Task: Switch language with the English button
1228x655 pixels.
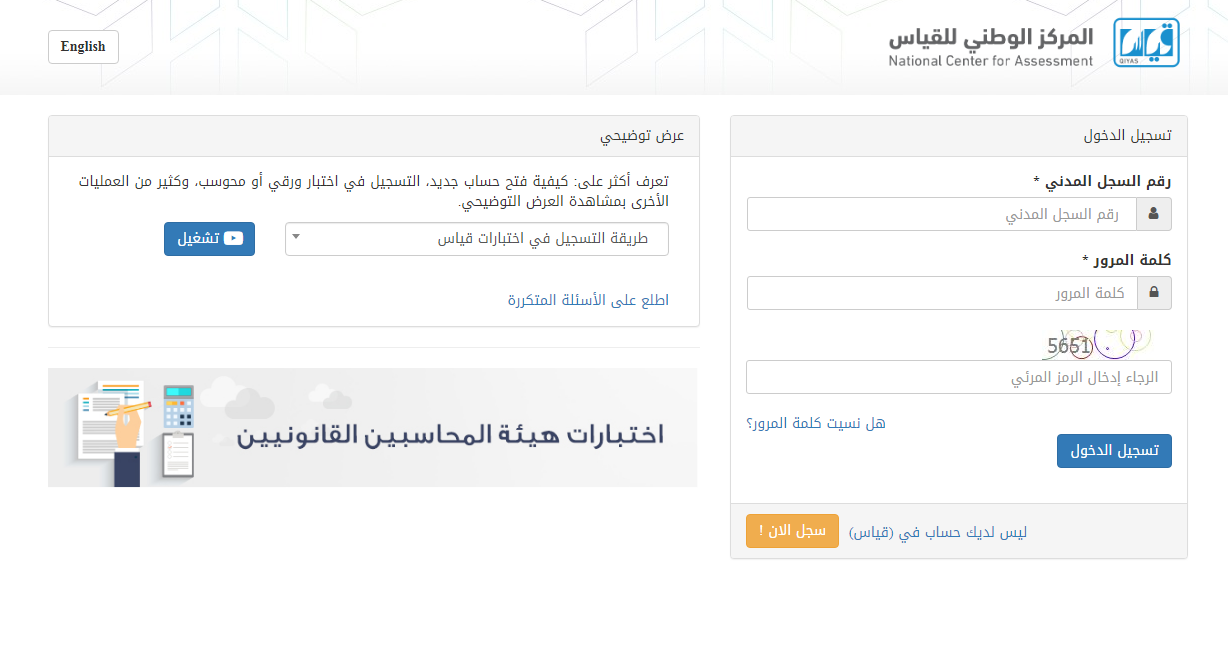Action: tap(83, 47)
